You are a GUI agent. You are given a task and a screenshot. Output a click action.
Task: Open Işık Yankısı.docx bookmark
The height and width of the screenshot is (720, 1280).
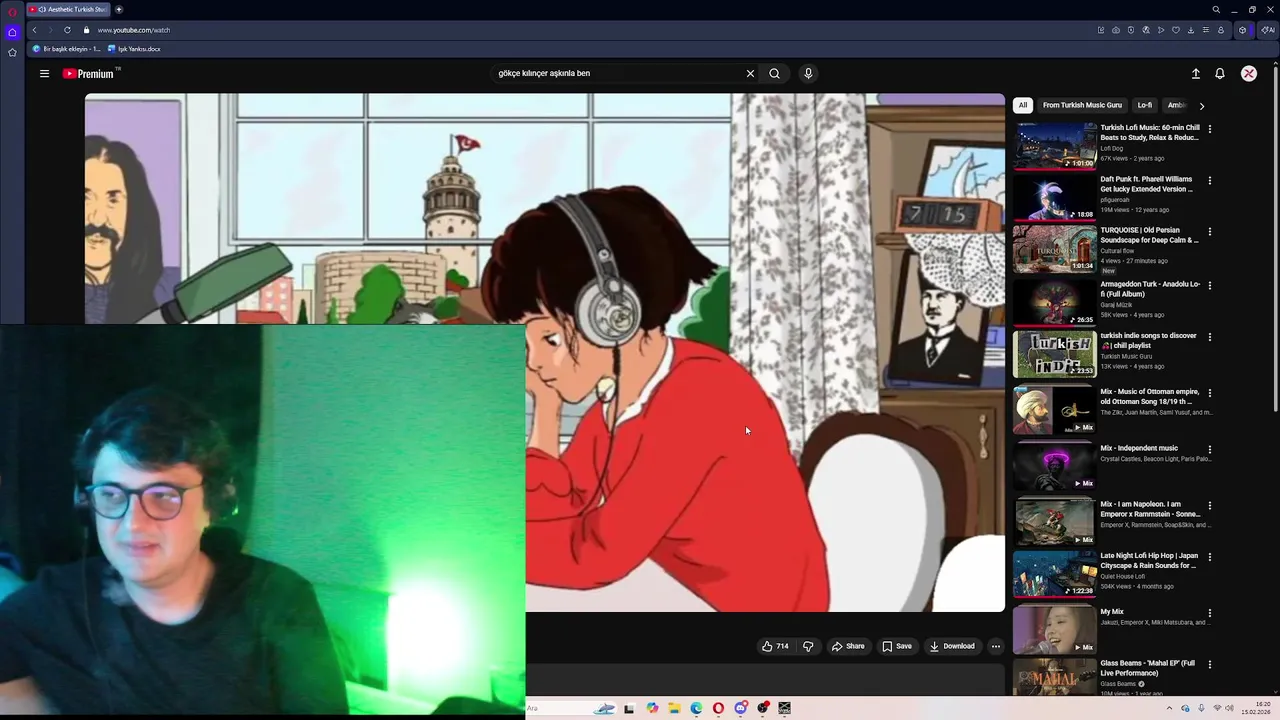tap(134, 49)
